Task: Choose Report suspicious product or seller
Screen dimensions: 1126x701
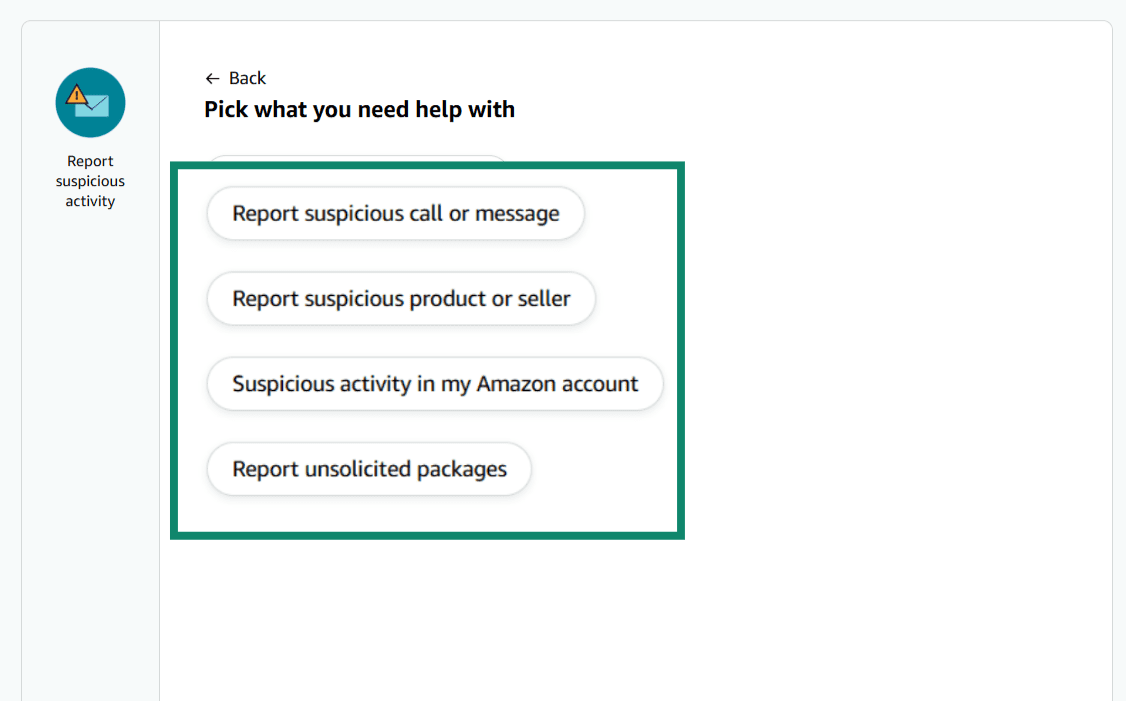Action: click(401, 299)
